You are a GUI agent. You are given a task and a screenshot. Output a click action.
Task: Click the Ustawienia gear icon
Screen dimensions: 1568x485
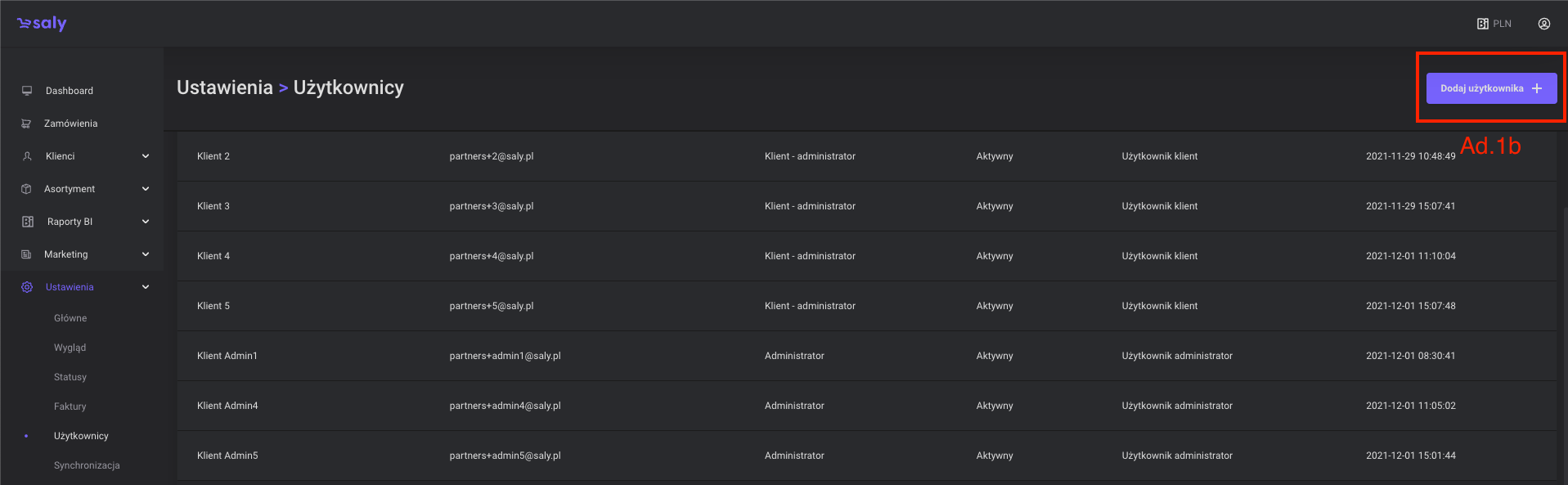click(27, 287)
